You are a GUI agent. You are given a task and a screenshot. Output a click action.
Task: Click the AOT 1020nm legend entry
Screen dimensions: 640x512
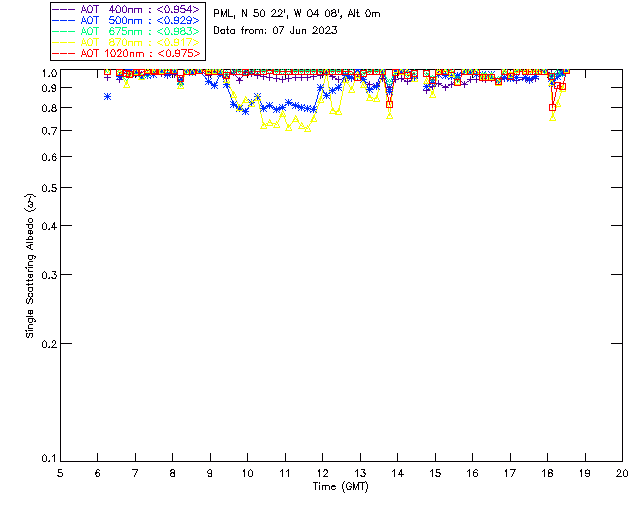(127, 53)
